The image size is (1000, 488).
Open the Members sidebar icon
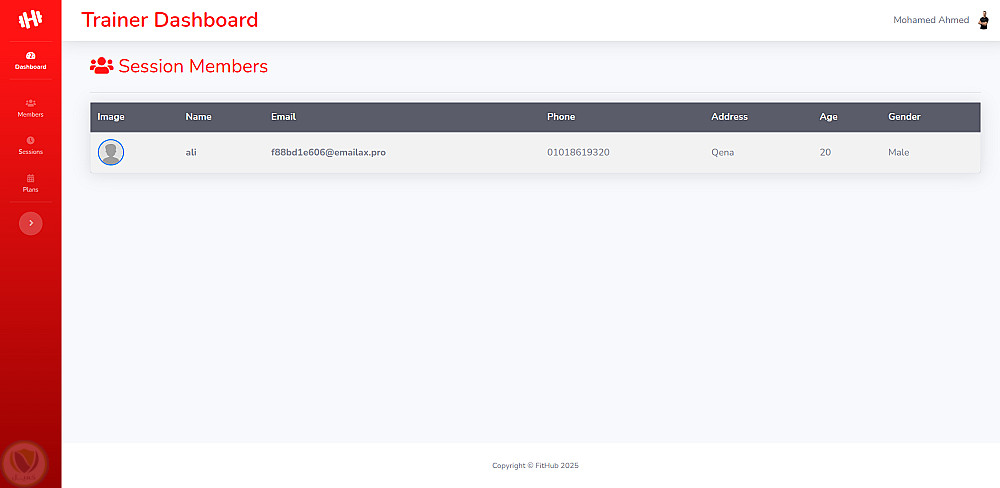(31, 103)
